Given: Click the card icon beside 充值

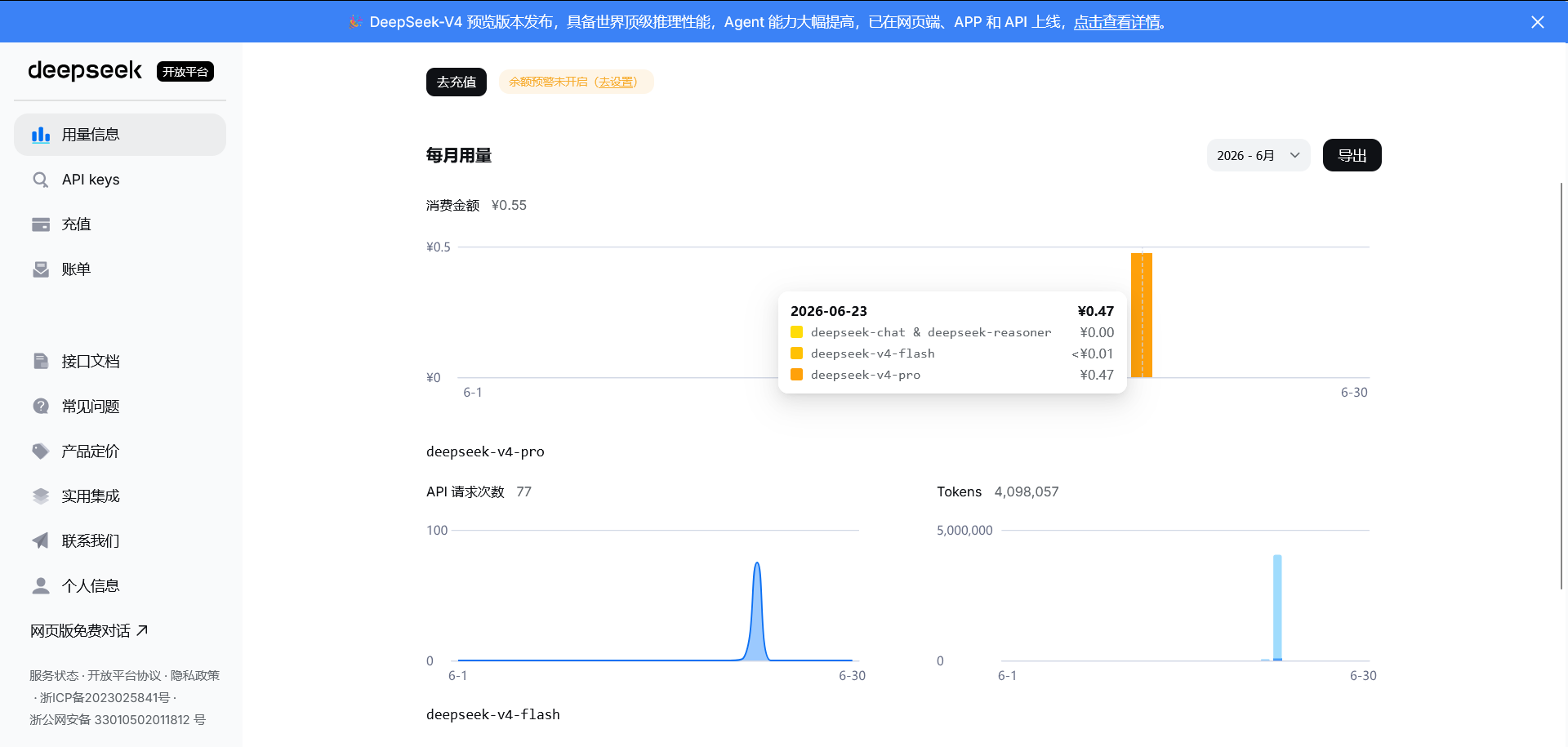Looking at the screenshot, I should click(x=41, y=225).
